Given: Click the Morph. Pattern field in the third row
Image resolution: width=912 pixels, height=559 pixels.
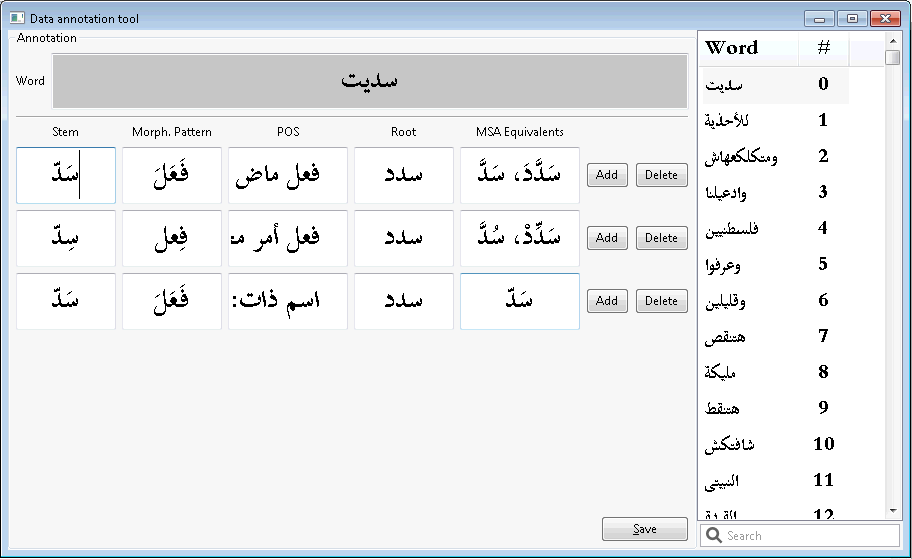Looking at the screenshot, I should 172,301.
